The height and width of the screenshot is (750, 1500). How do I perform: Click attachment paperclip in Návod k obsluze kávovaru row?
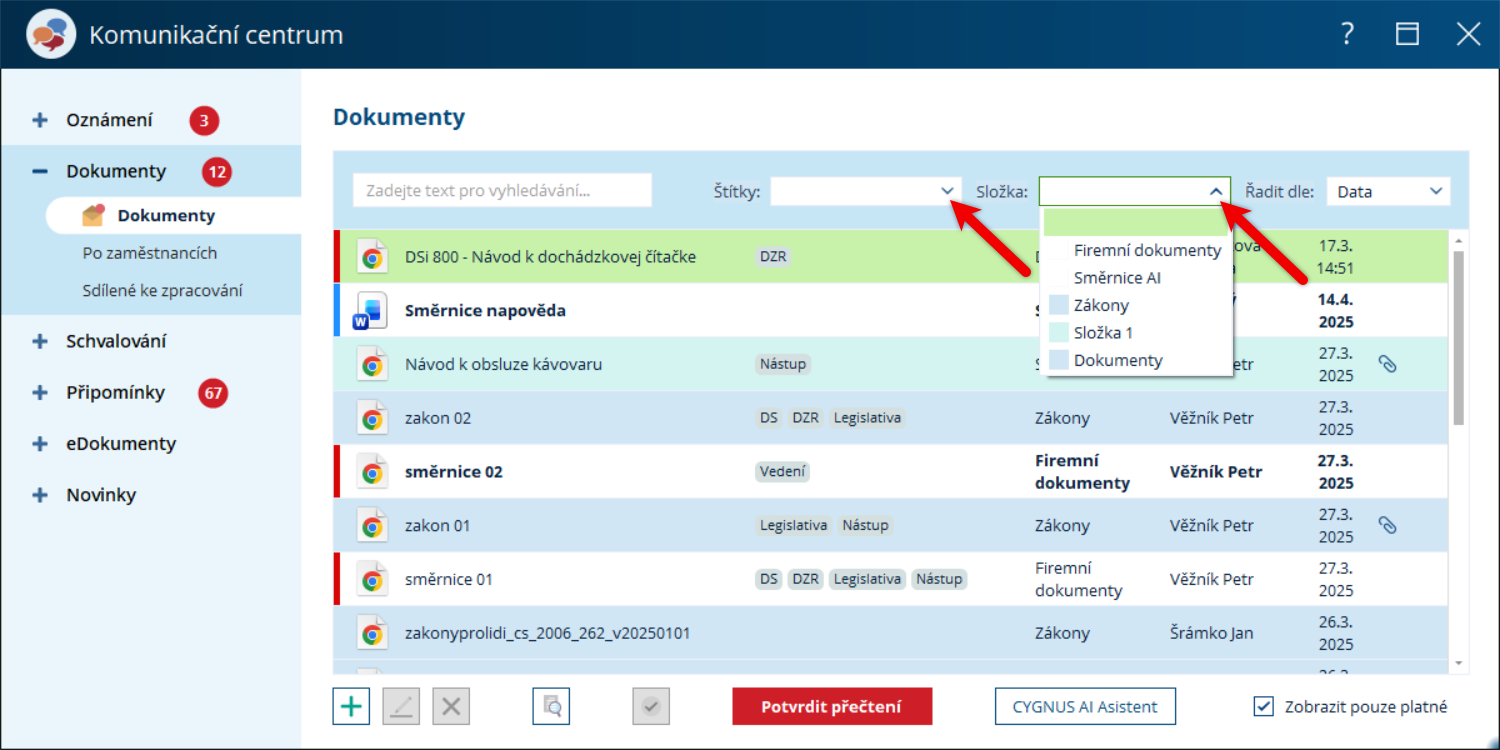point(1387,364)
